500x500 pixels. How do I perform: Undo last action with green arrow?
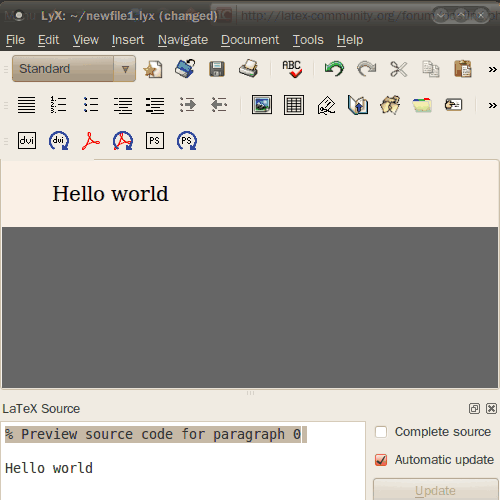pyautogui.click(x=334, y=69)
